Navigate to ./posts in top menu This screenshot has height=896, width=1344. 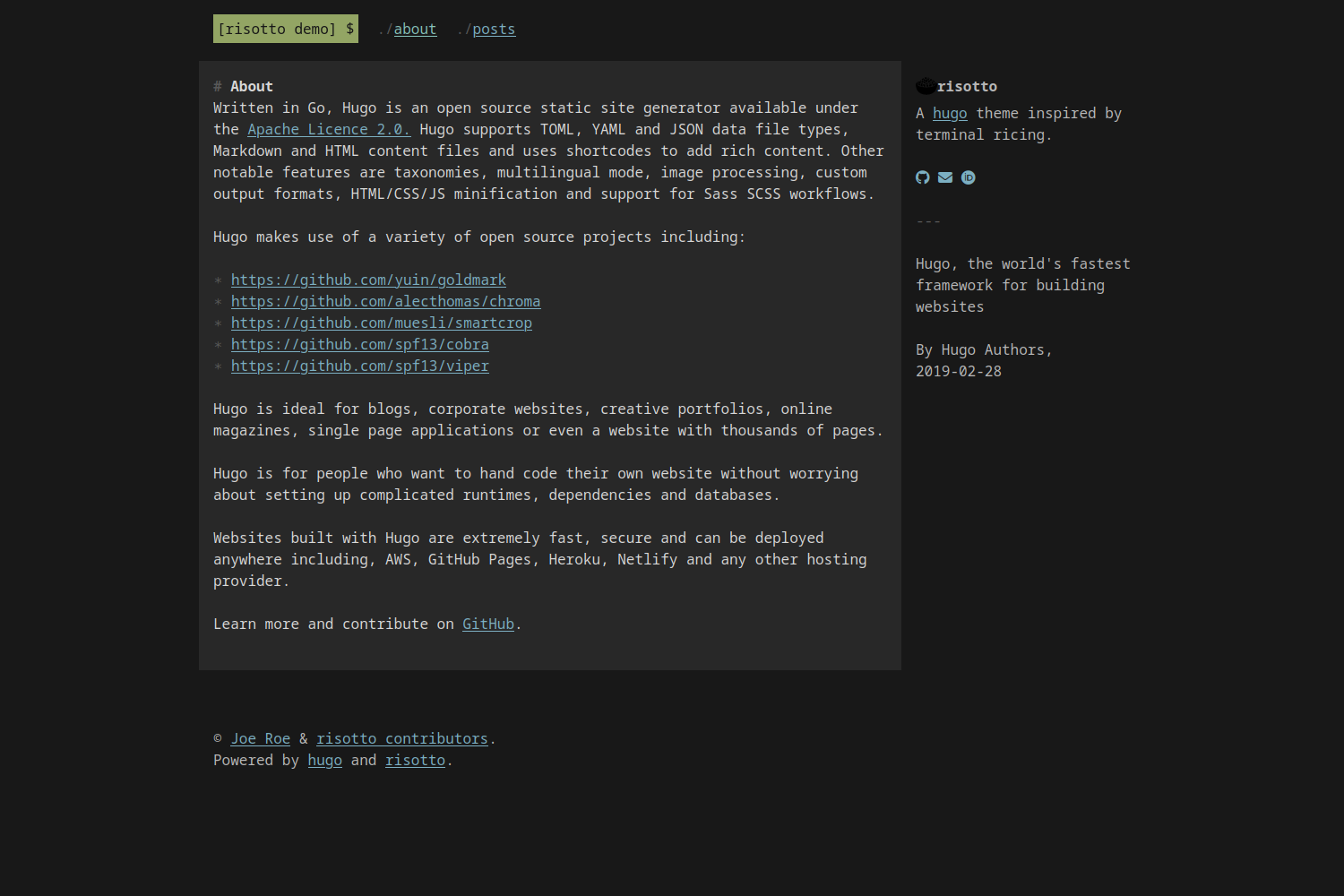tap(494, 29)
